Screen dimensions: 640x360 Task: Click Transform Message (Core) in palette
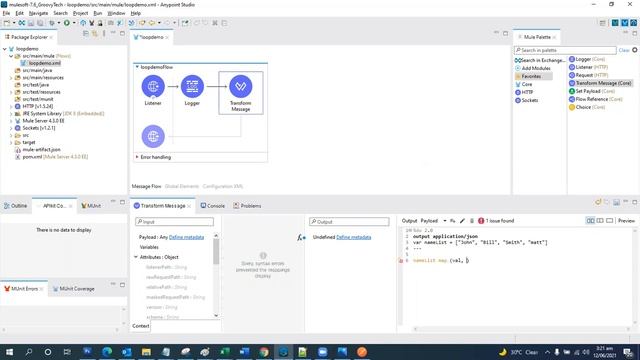[x=600, y=83]
